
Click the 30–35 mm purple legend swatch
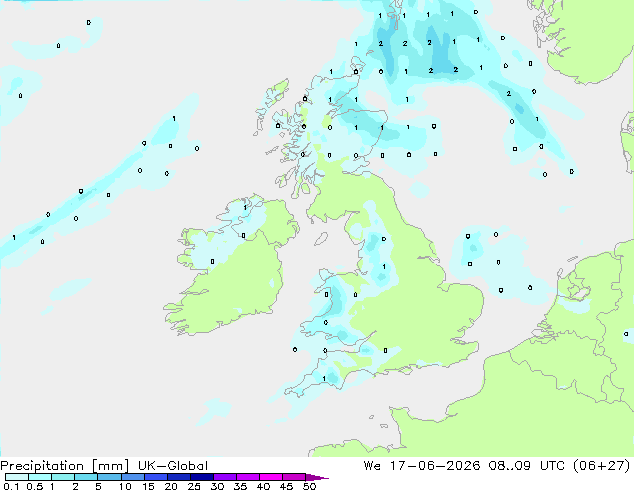[224, 477]
